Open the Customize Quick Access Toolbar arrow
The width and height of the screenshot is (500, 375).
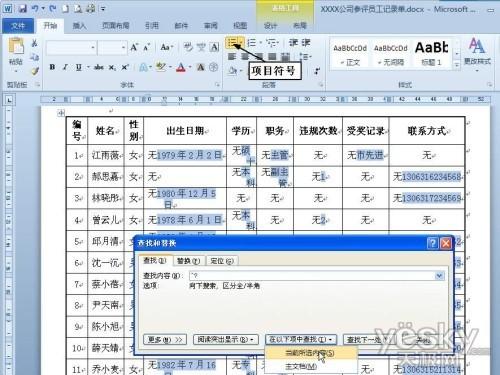[103, 9]
